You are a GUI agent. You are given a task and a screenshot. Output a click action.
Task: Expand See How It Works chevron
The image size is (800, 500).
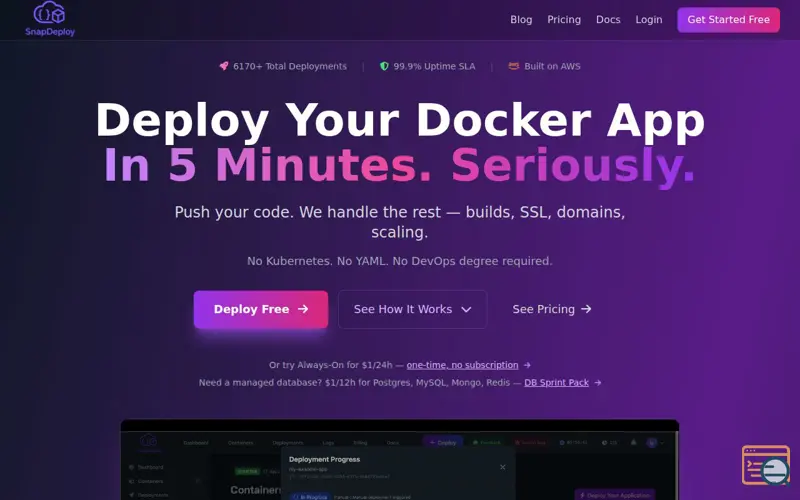(x=466, y=309)
